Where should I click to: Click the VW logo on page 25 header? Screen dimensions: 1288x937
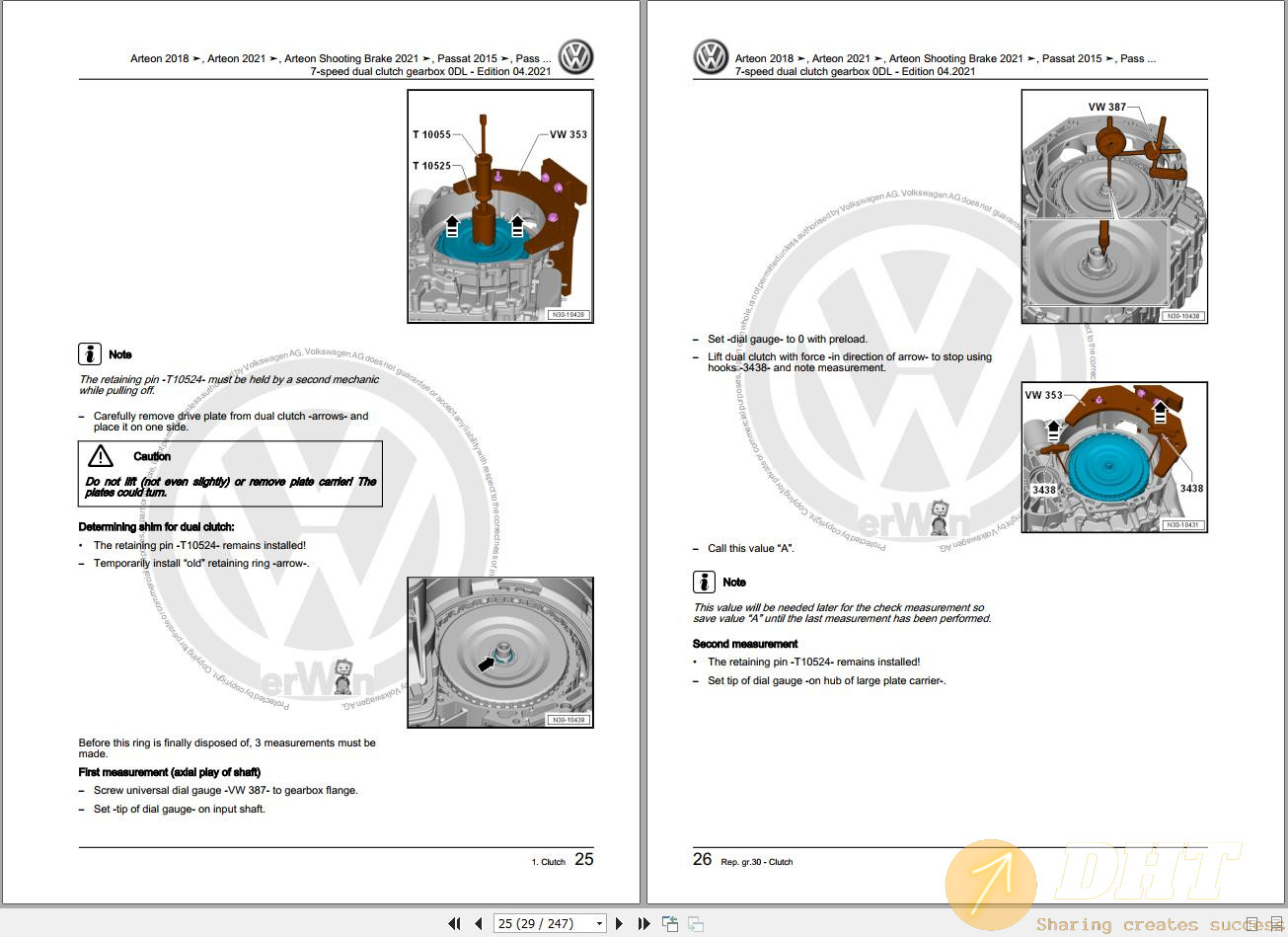[575, 58]
